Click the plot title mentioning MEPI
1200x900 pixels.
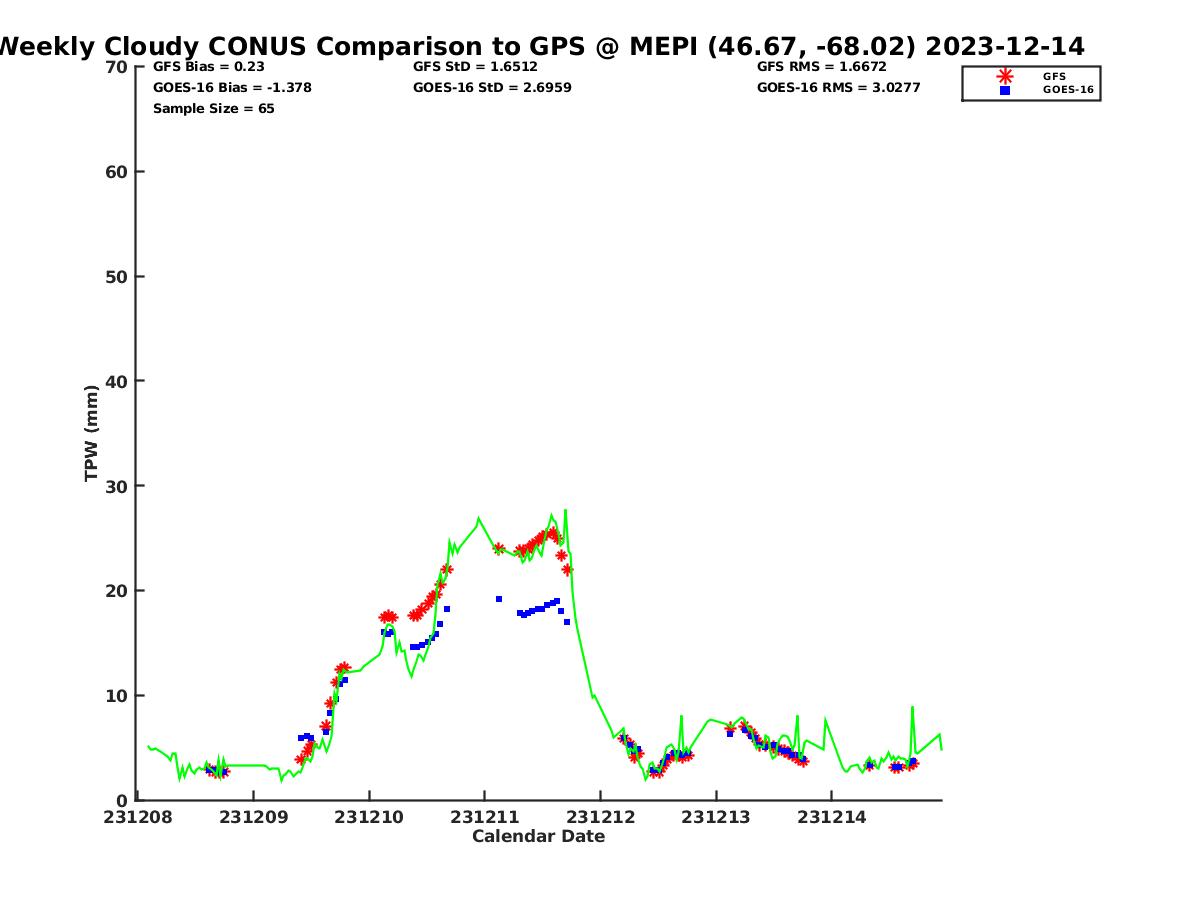540,46
